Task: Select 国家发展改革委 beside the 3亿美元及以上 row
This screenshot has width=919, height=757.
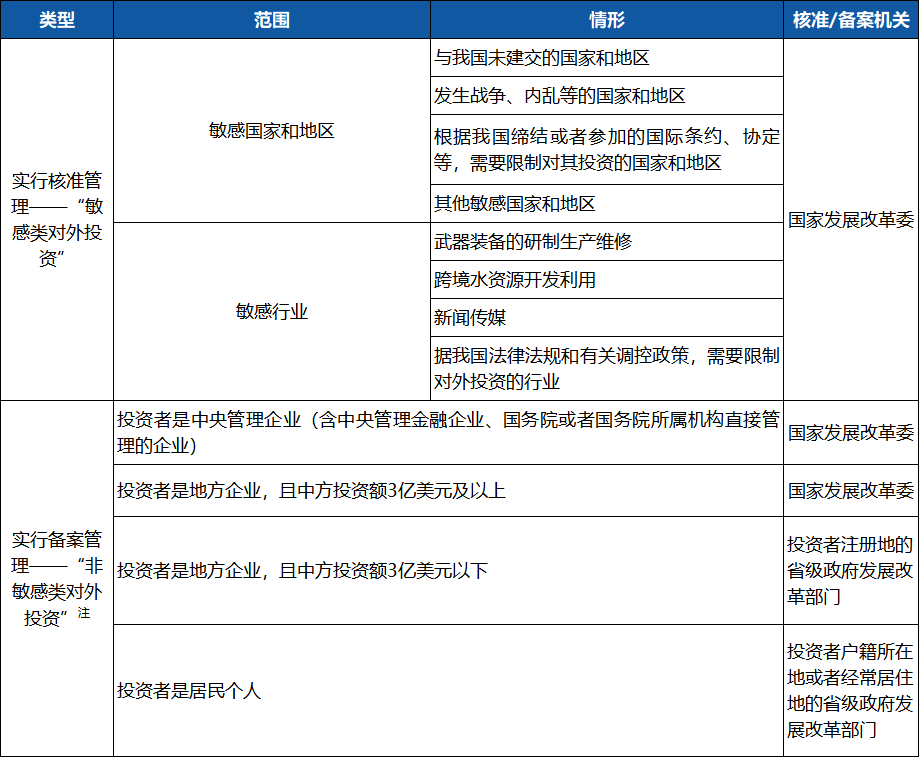Action: point(851,490)
